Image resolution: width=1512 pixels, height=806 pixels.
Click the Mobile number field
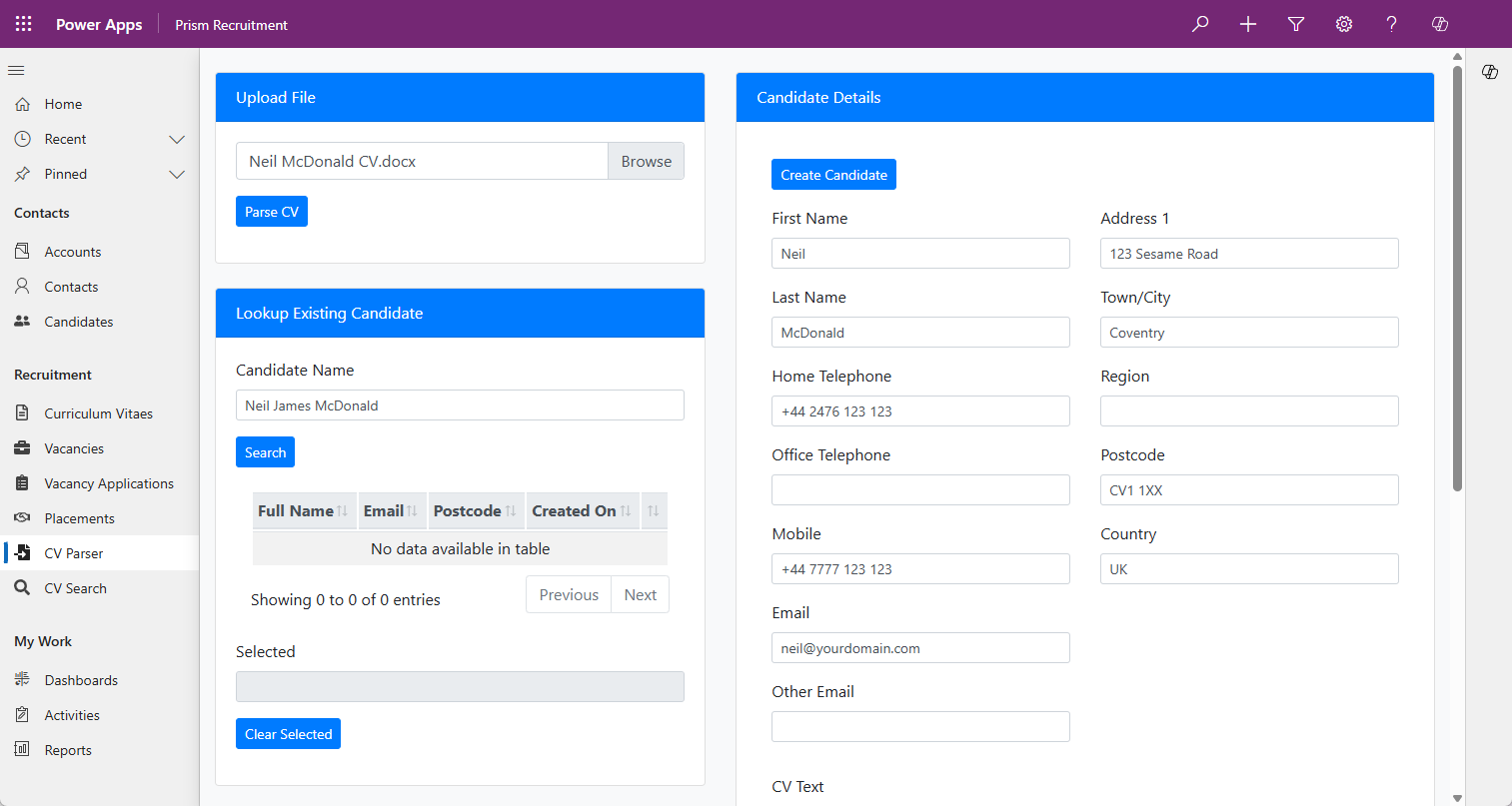click(x=920, y=569)
